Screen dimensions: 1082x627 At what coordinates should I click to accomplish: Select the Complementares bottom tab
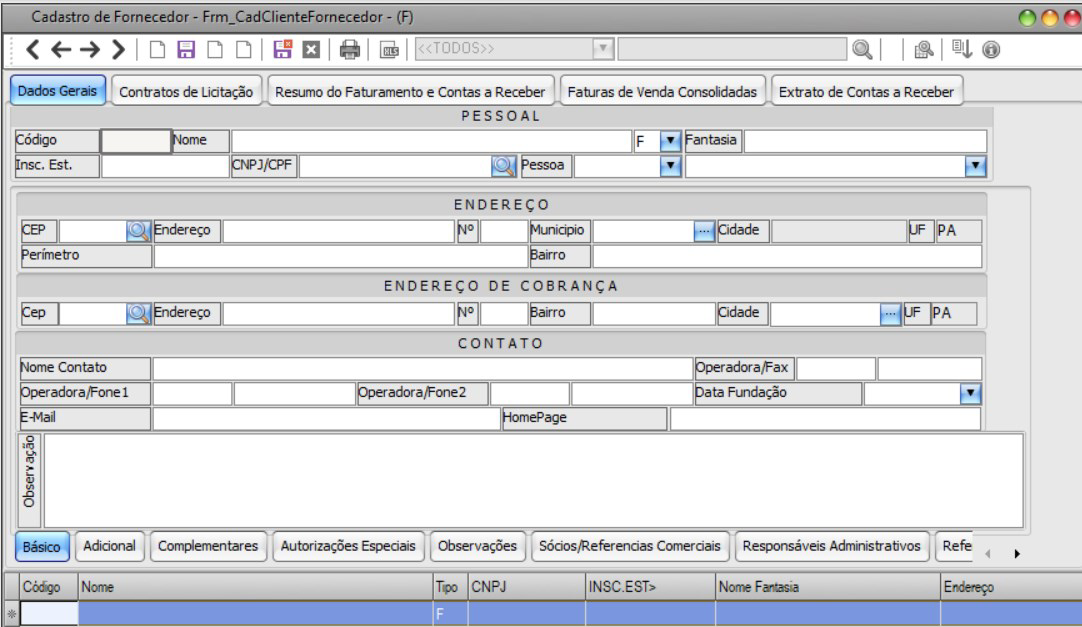tap(208, 546)
